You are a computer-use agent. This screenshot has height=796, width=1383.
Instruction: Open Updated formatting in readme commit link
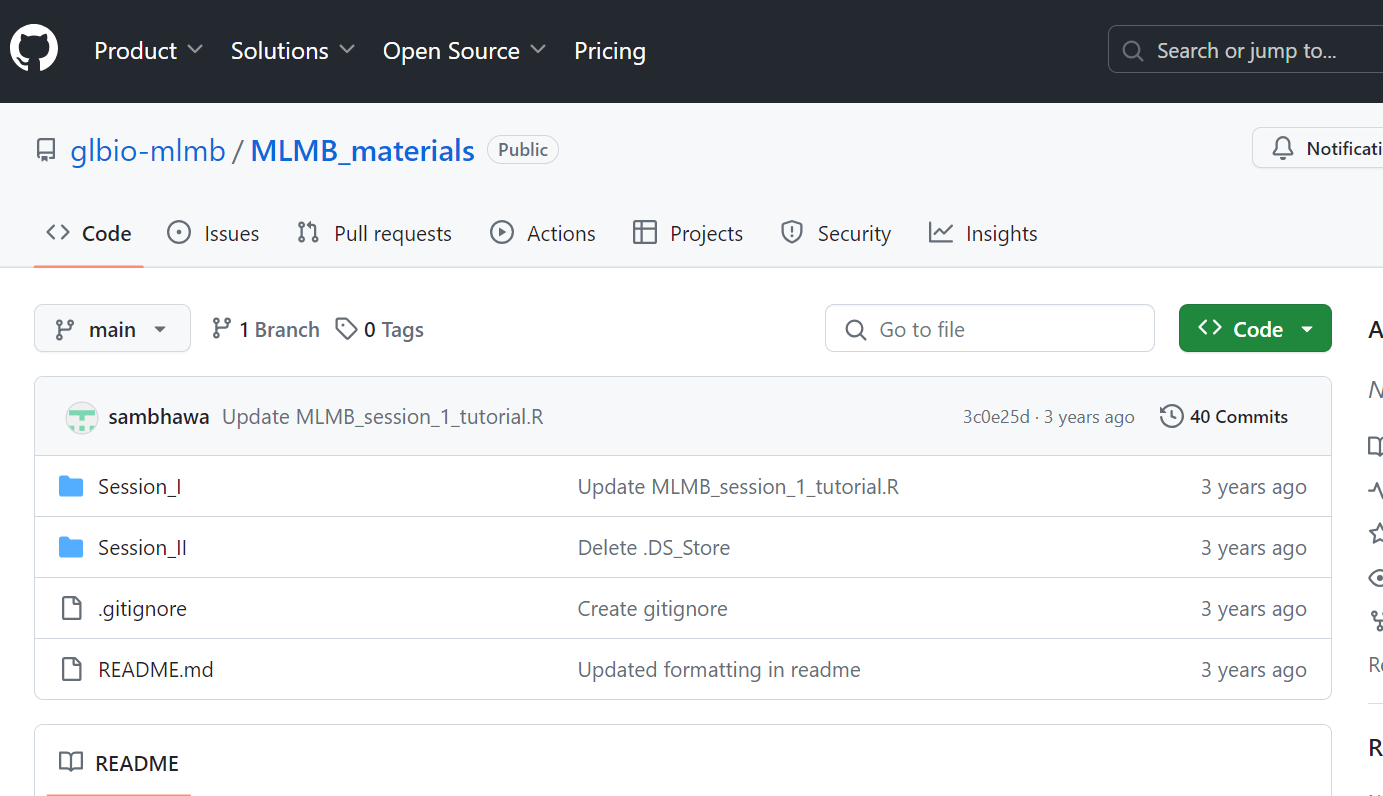point(719,670)
